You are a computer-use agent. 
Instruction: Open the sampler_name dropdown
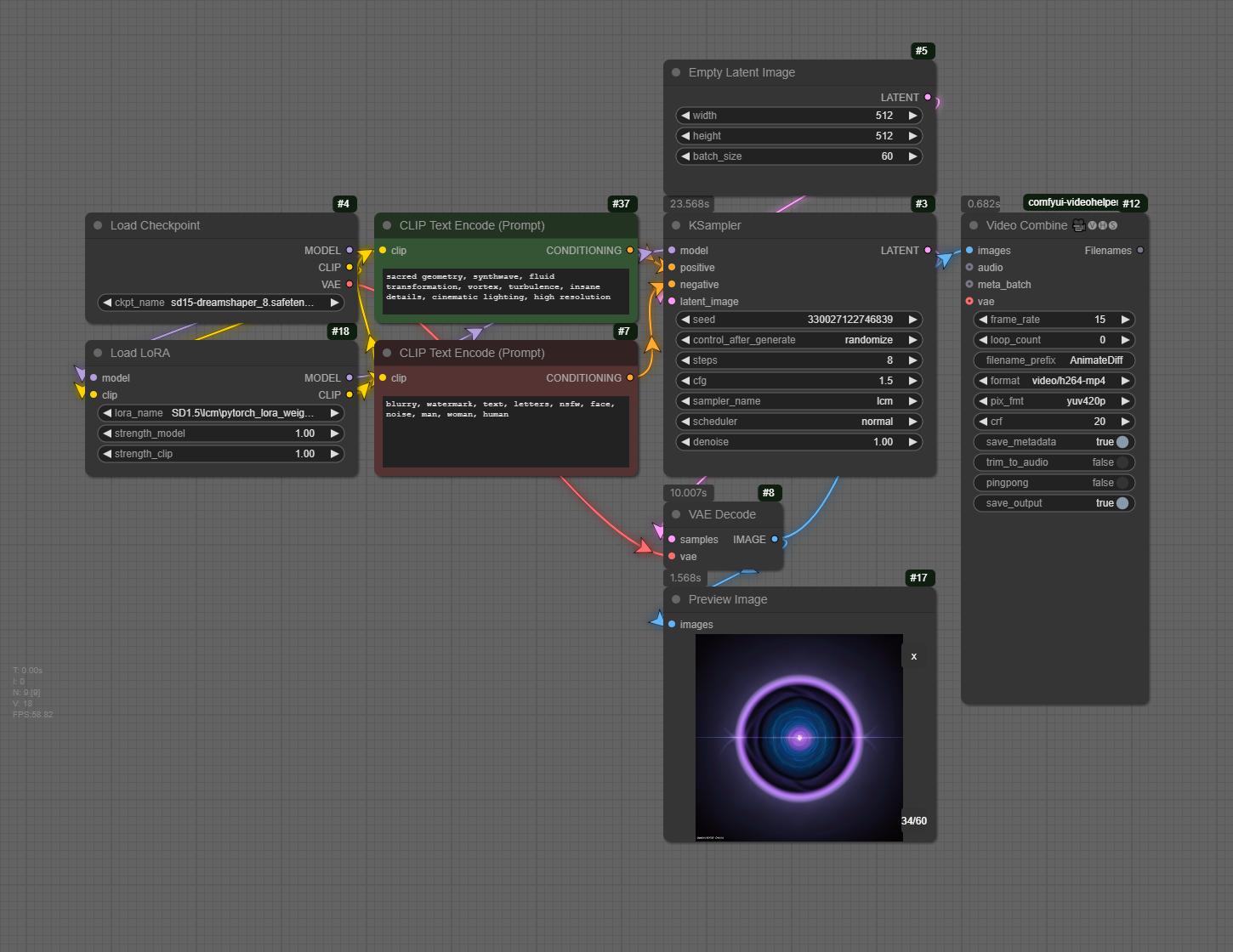click(799, 401)
